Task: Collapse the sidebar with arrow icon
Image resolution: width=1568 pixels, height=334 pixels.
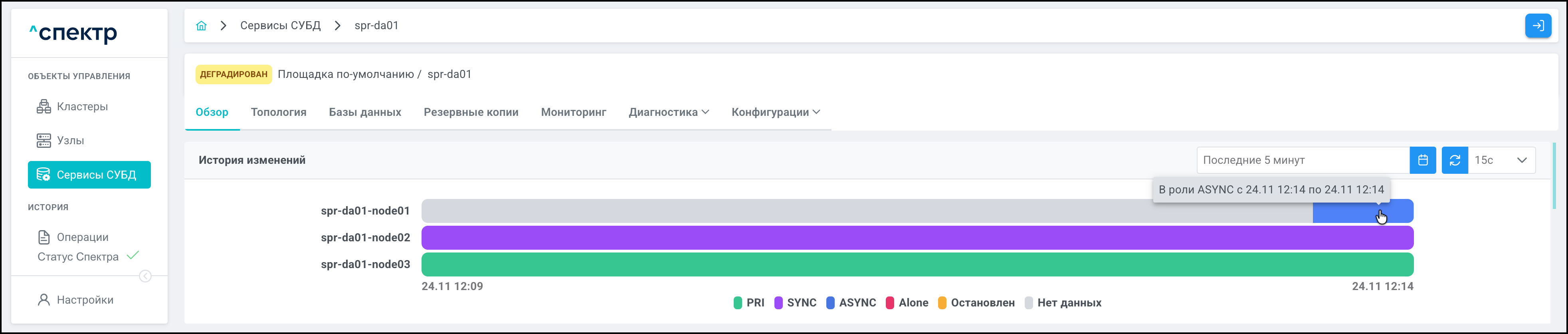Action: click(145, 277)
